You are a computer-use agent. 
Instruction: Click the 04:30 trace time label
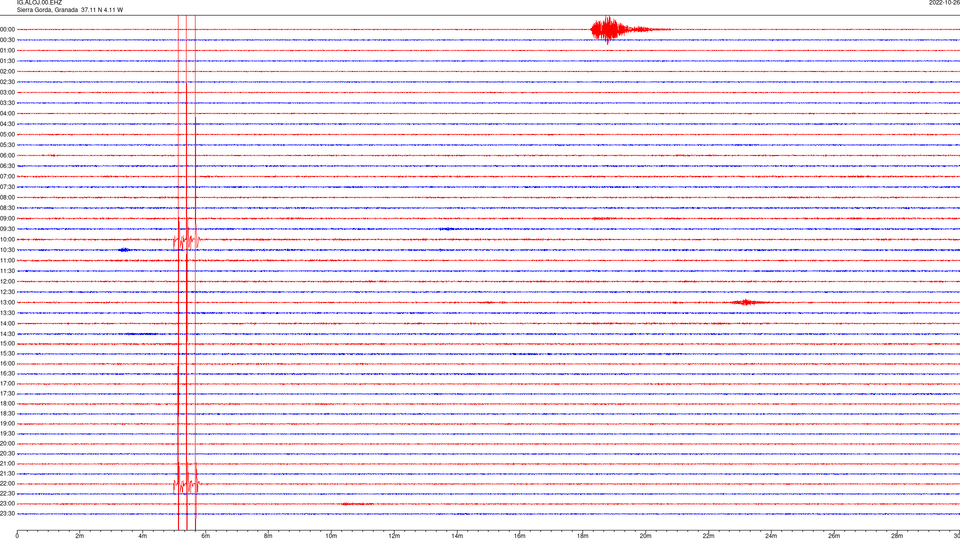[8, 124]
